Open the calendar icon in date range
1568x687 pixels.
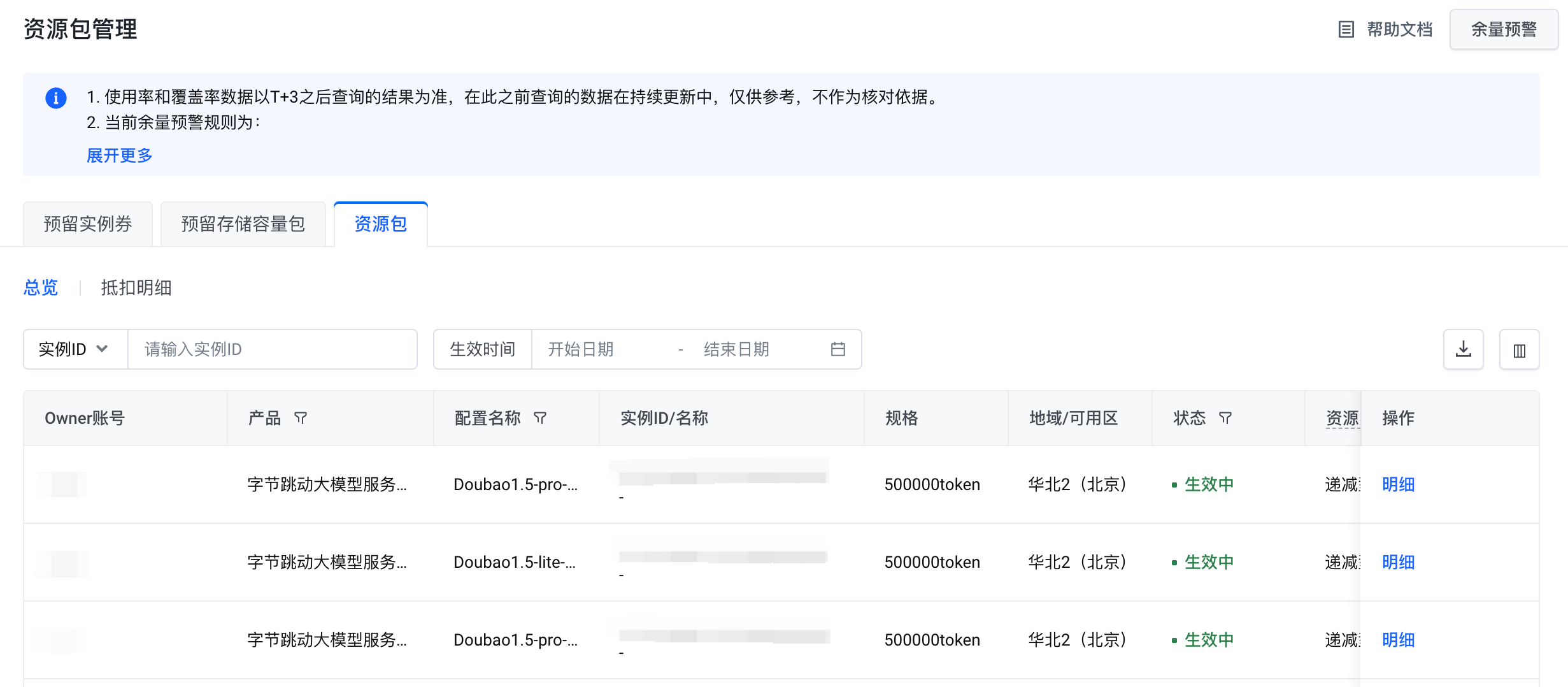838,349
